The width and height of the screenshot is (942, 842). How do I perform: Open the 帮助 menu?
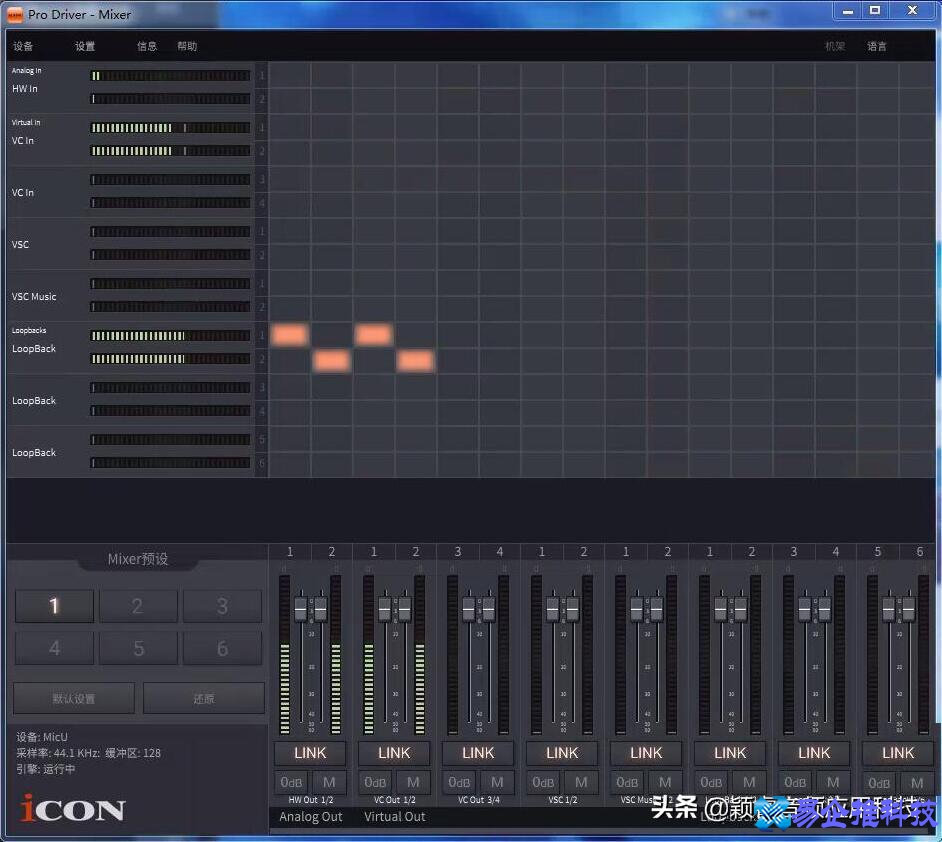pyautogui.click(x=187, y=46)
